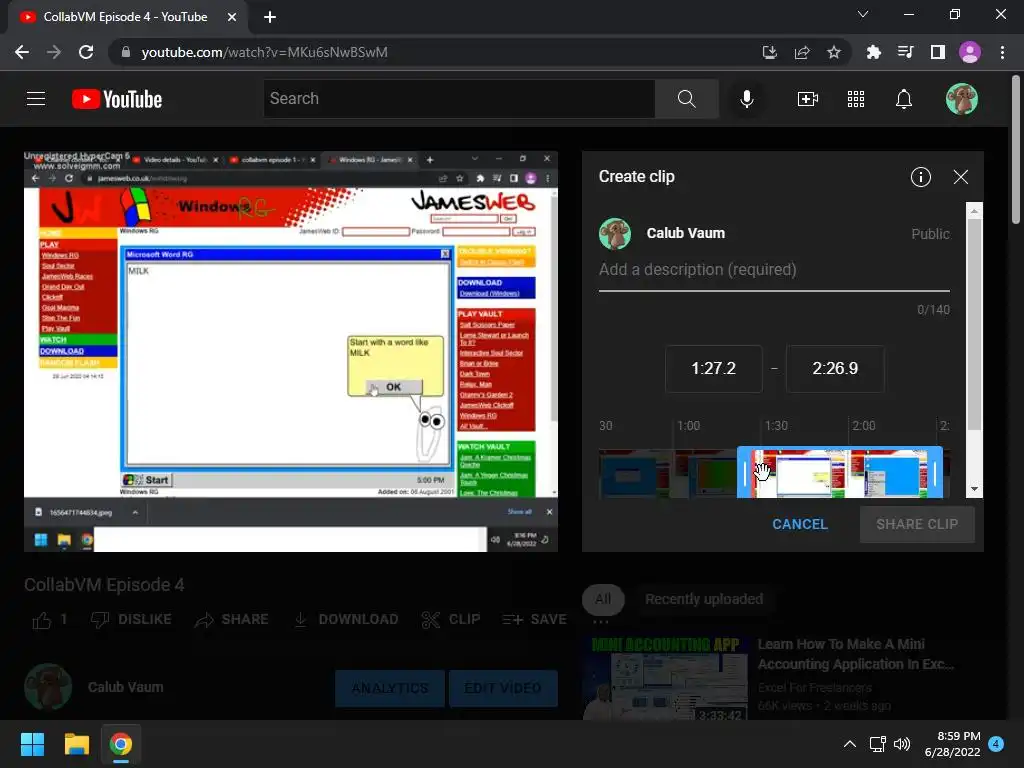
Task: Open Chrome tab search chevron
Action: [863, 14]
